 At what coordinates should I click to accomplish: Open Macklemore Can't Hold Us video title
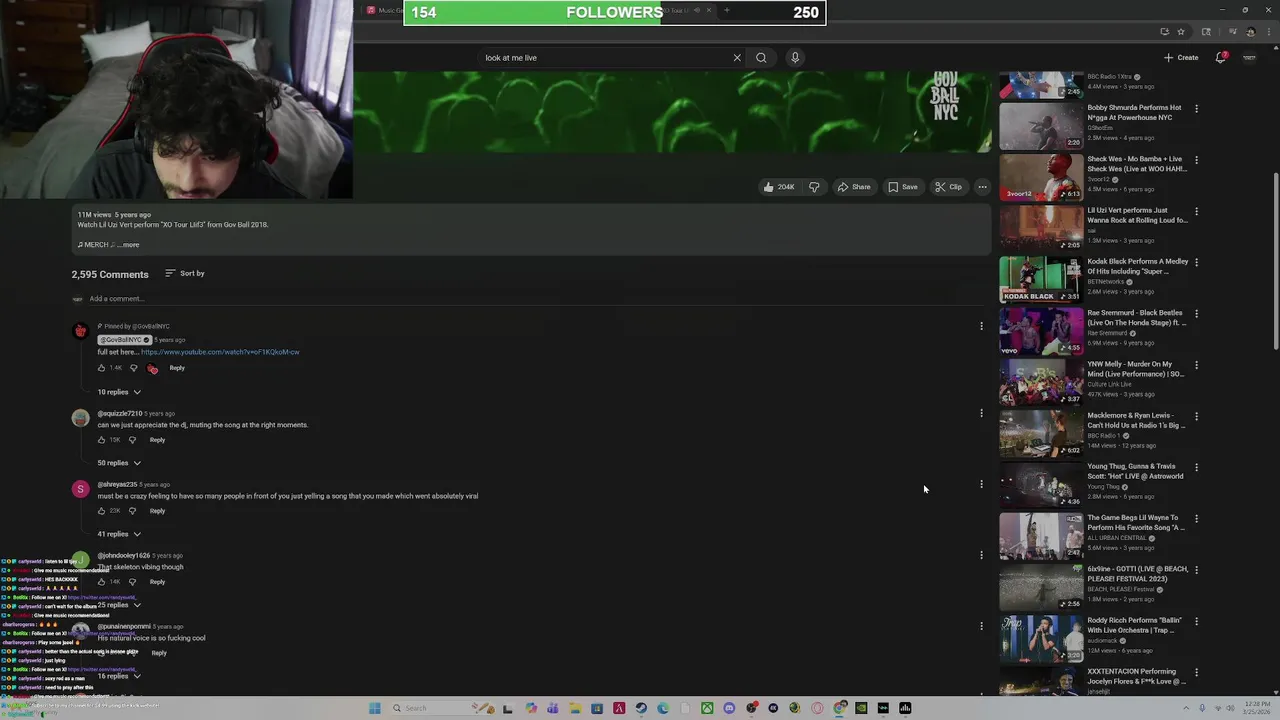(1137, 420)
